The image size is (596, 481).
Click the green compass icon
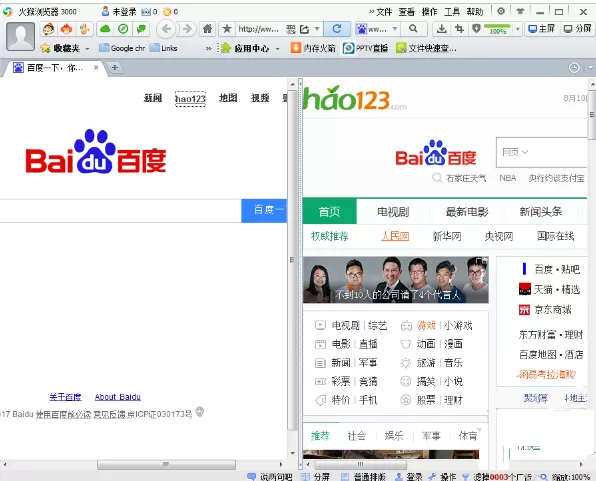click(123, 29)
